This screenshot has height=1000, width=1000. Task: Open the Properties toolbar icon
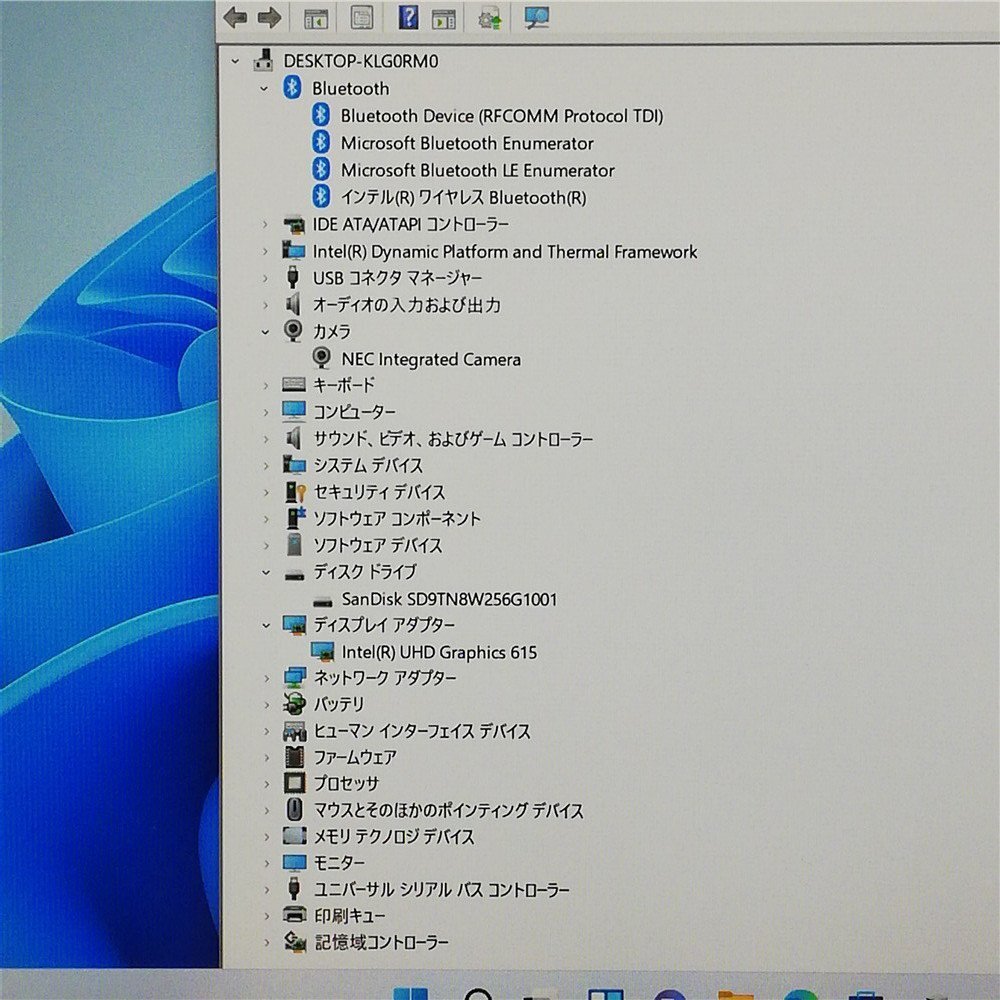pyautogui.click(x=362, y=17)
